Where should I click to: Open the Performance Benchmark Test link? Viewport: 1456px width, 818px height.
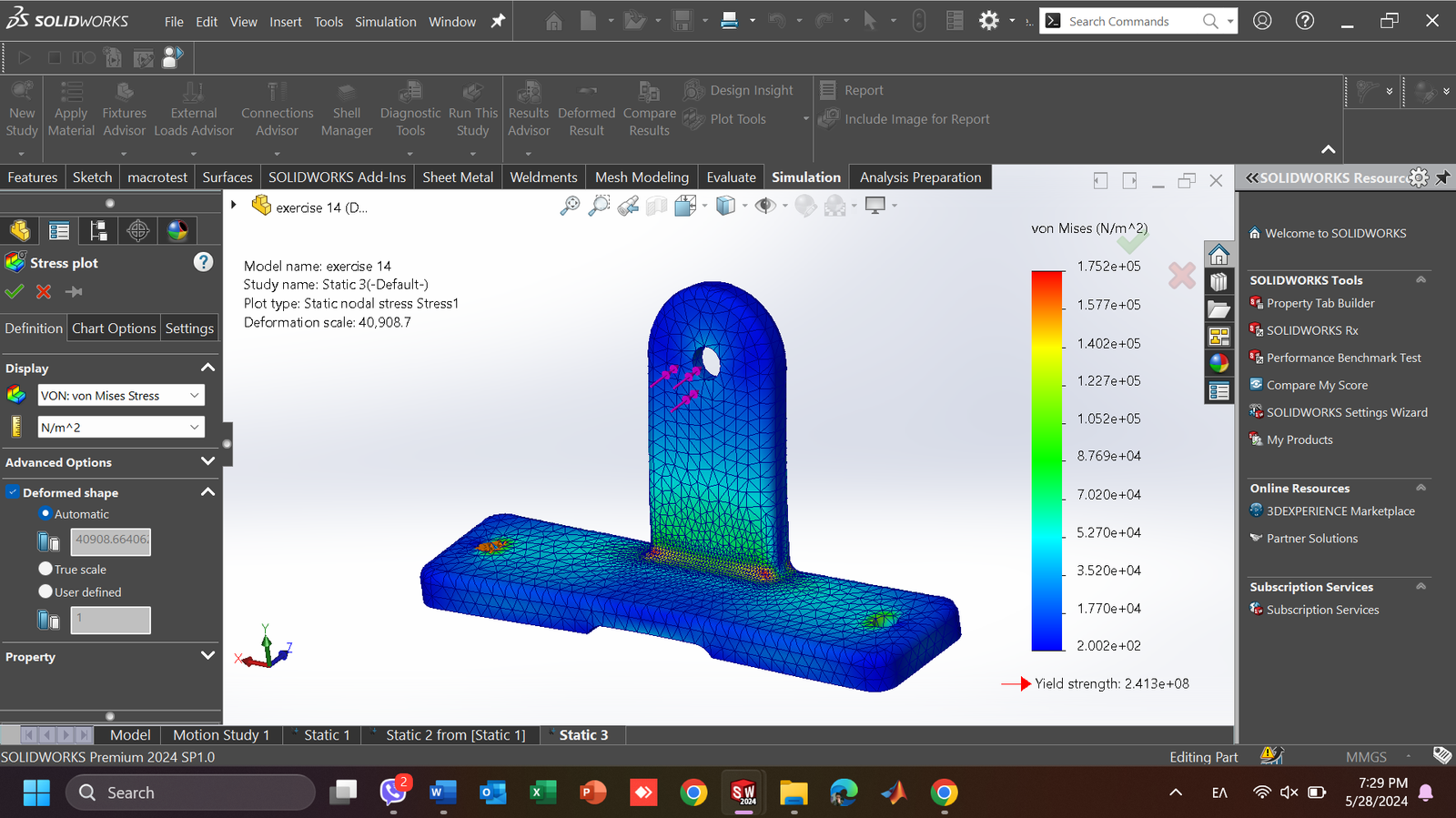(x=1343, y=358)
